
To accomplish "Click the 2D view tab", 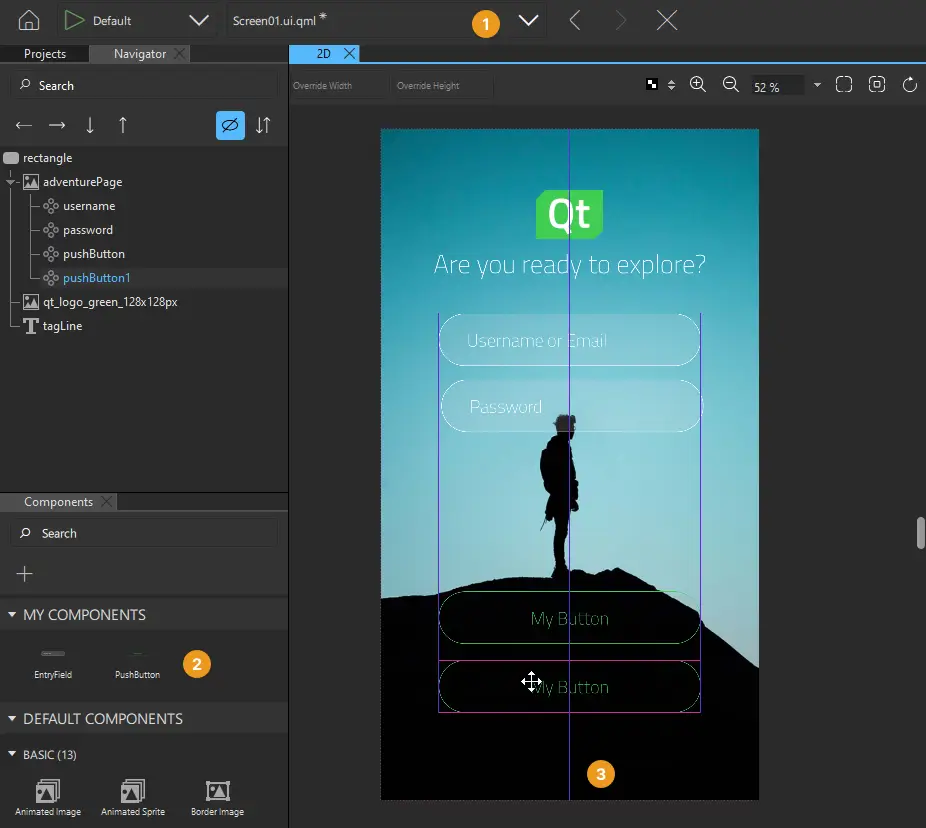I will coord(322,54).
